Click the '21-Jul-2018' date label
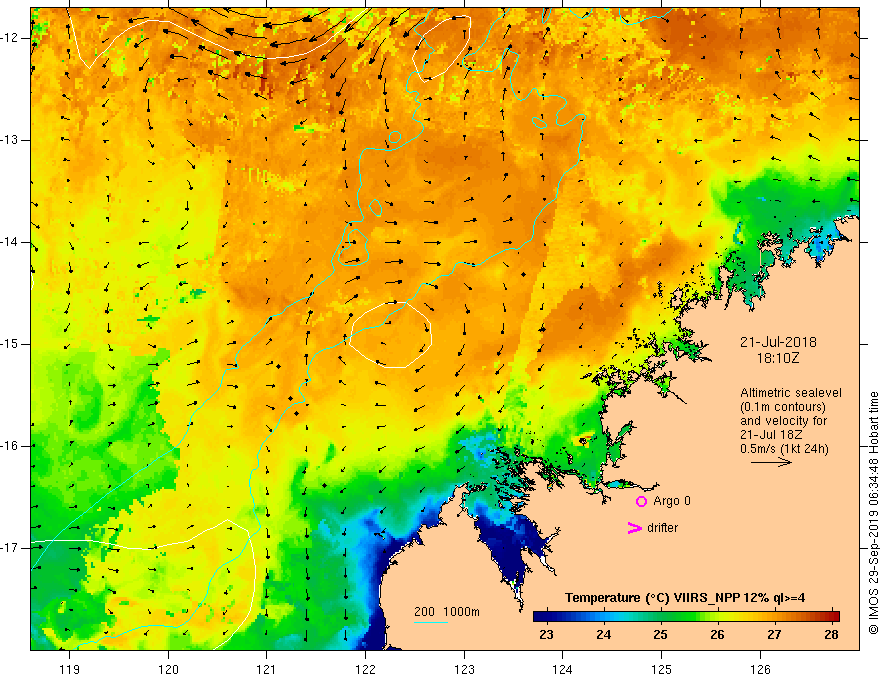Image resolution: width=880 pixels, height=680 pixels. [778, 342]
